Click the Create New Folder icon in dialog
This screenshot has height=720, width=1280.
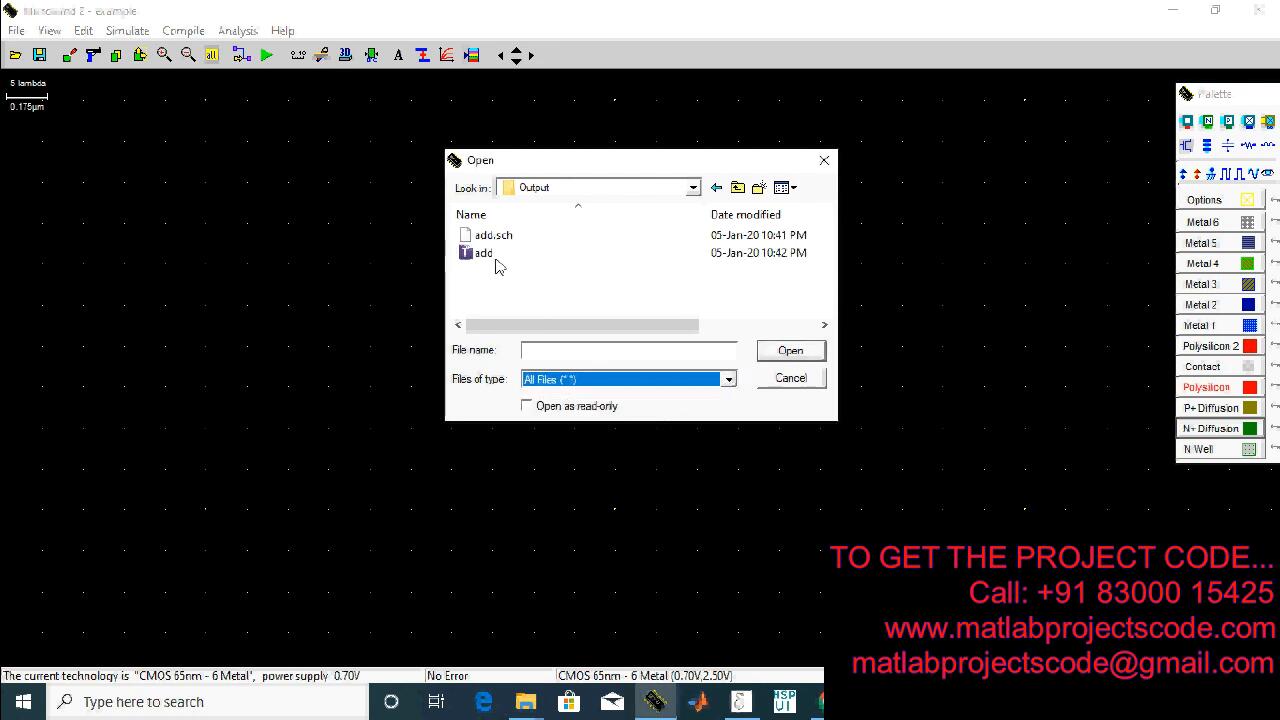tap(759, 188)
